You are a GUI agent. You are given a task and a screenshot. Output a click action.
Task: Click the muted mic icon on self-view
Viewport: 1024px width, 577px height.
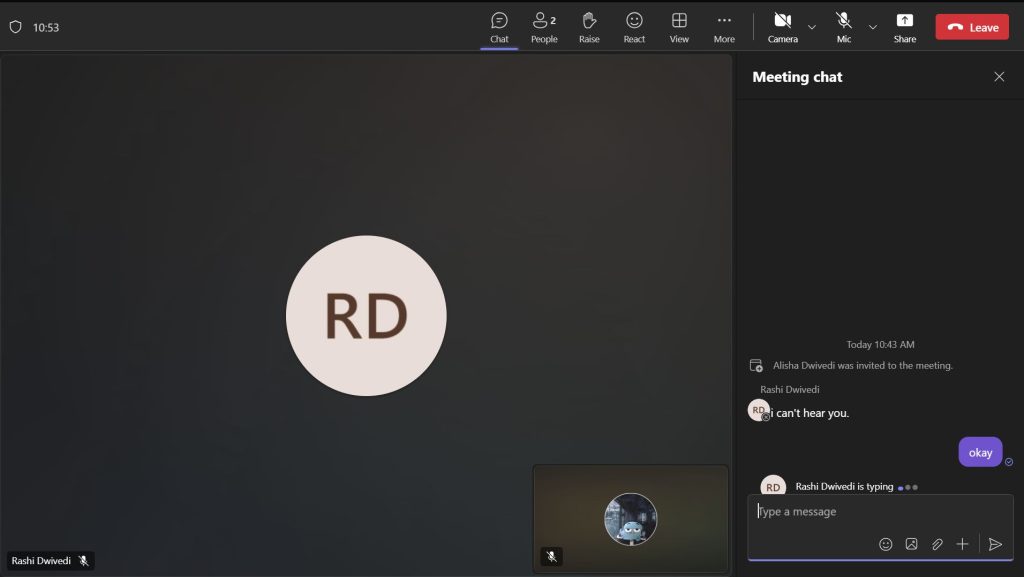[552, 556]
